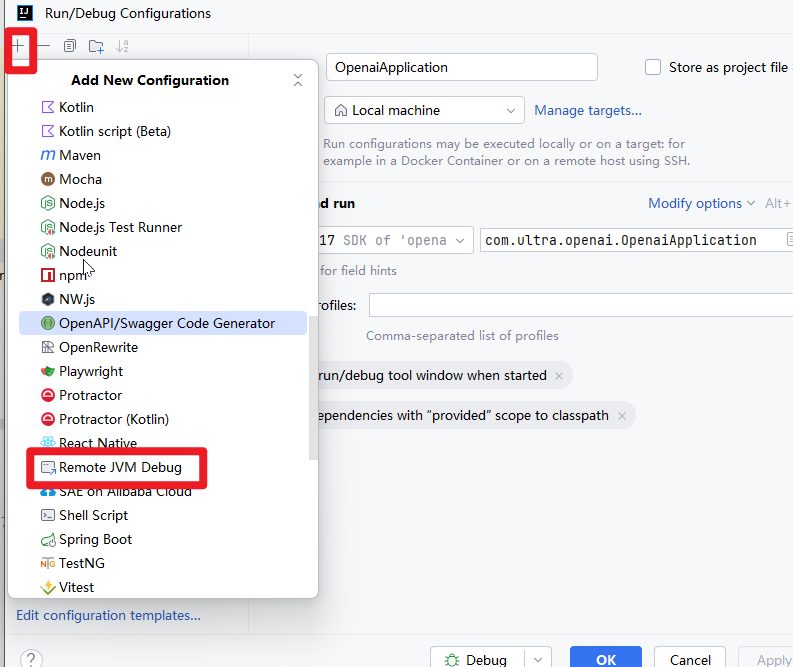Open the 17 SDK module dropdown
This screenshot has width=793, height=667.
[394, 240]
